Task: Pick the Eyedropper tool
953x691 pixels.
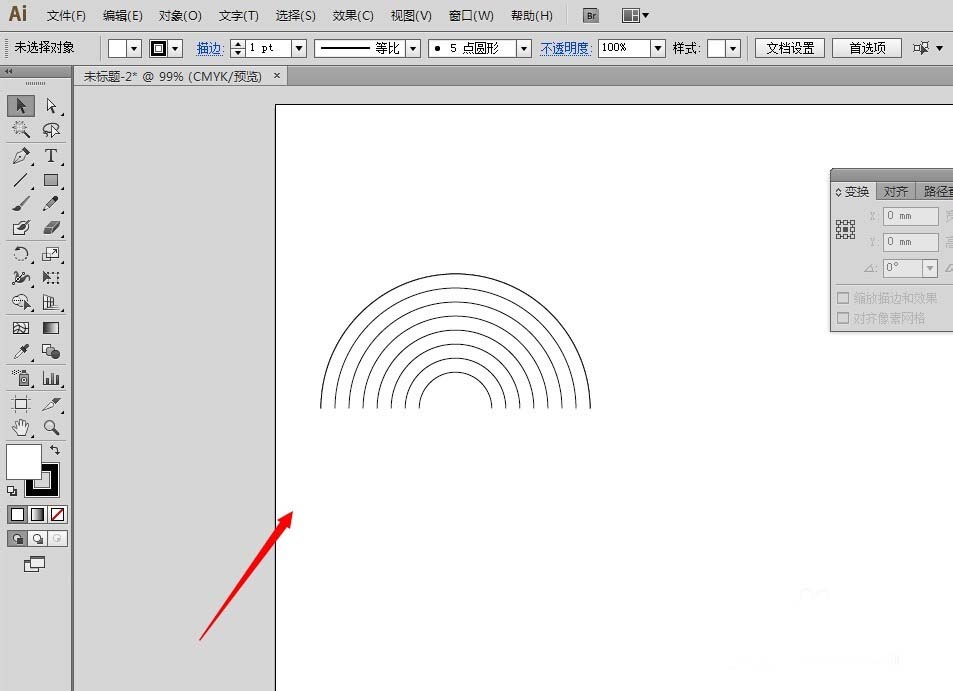Action: point(21,352)
